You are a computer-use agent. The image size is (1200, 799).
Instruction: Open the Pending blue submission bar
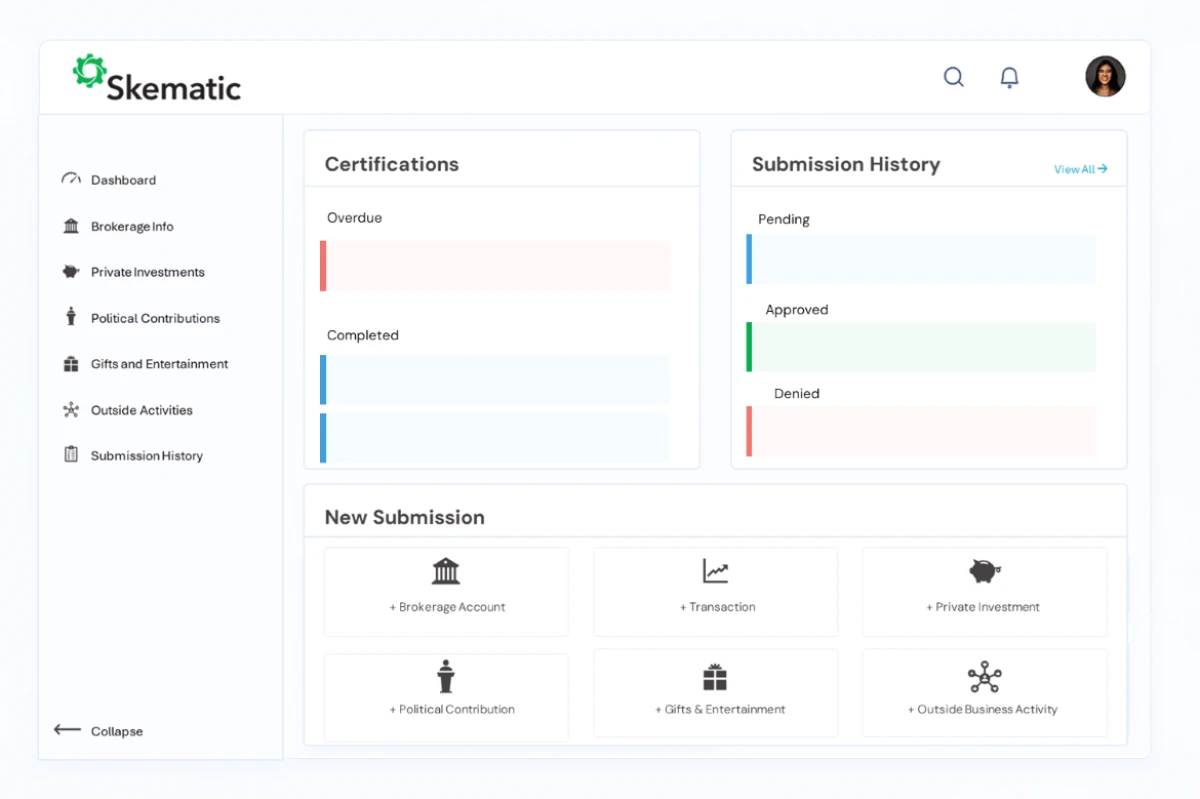pos(921,259)
